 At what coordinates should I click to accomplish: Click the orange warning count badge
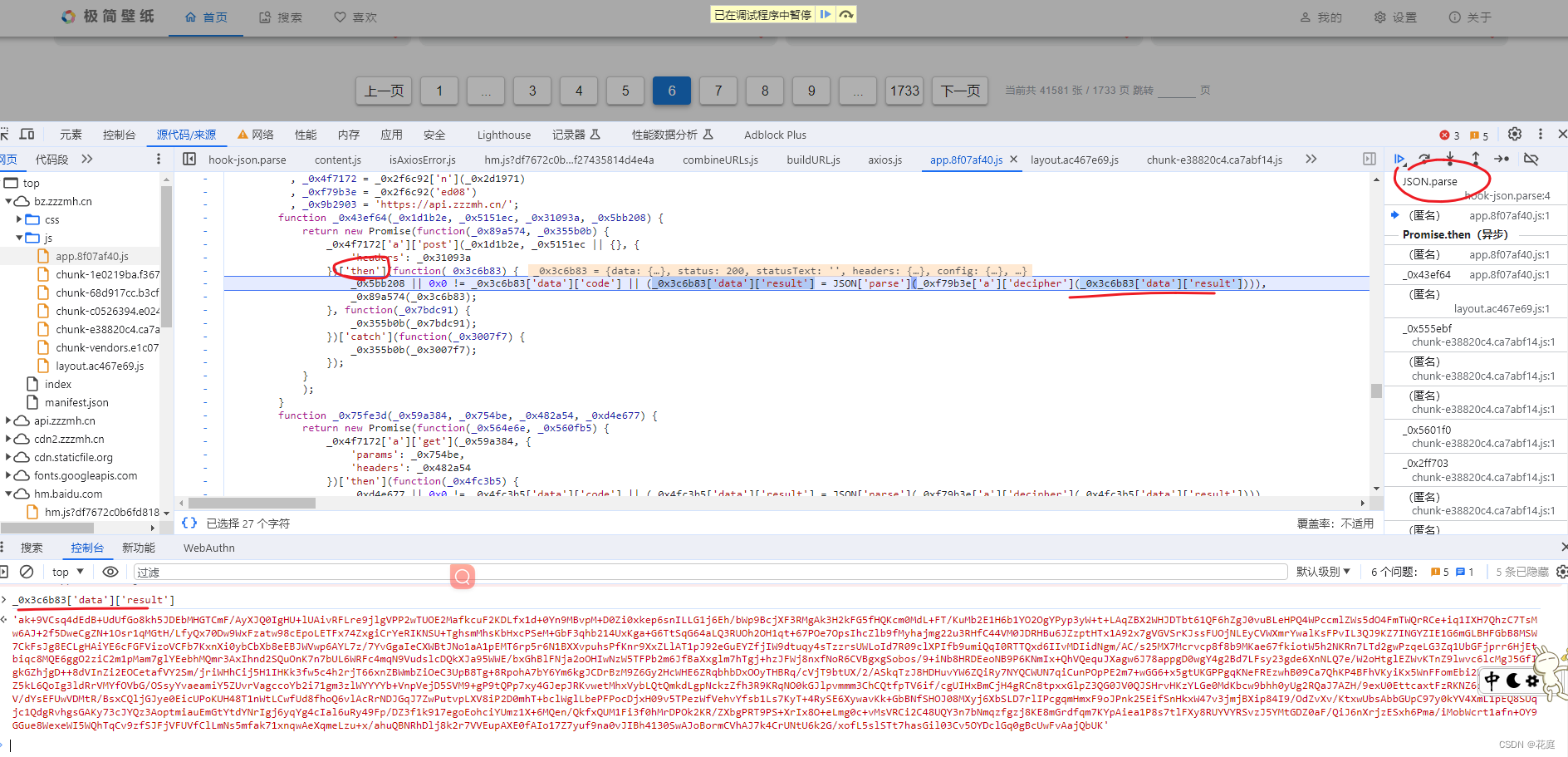click(1479, 135)
